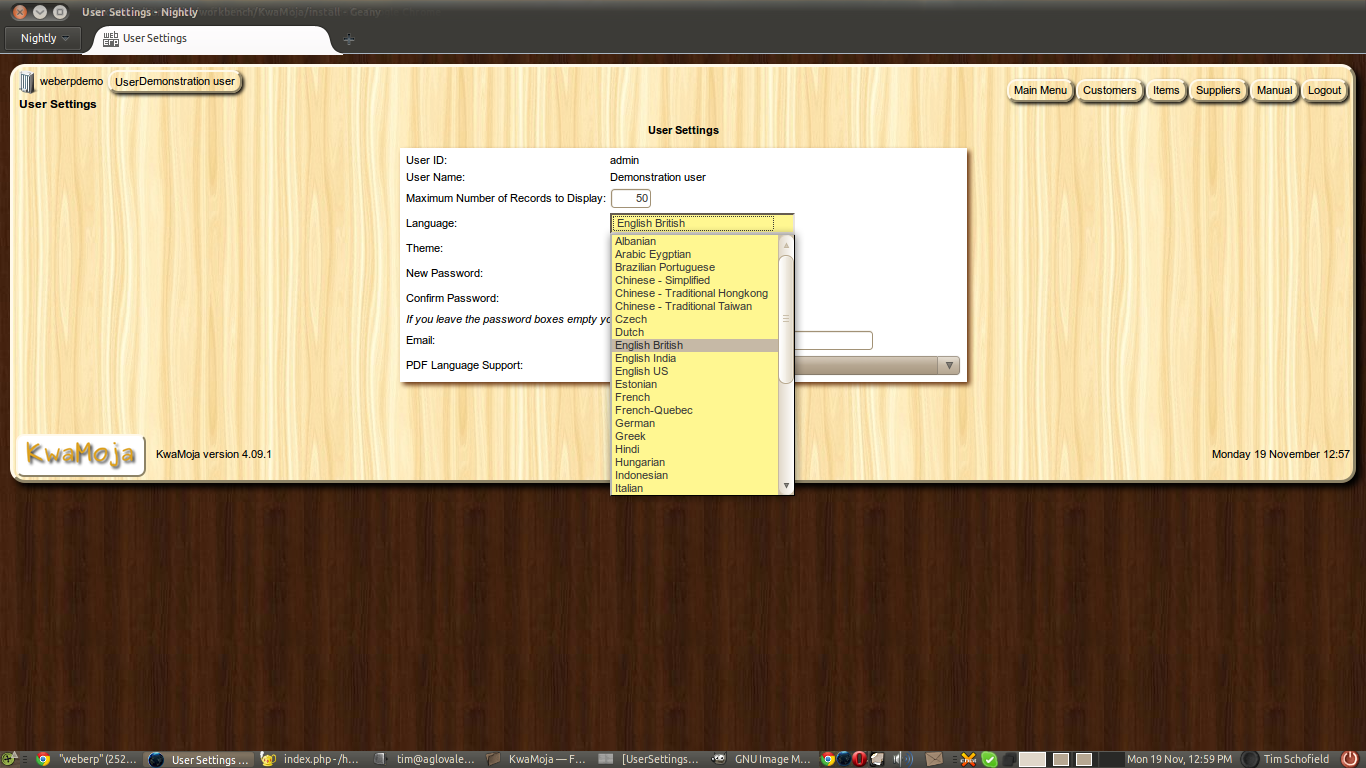
Task: Log out of KwaMoja
Action: tap(1324, 90)
